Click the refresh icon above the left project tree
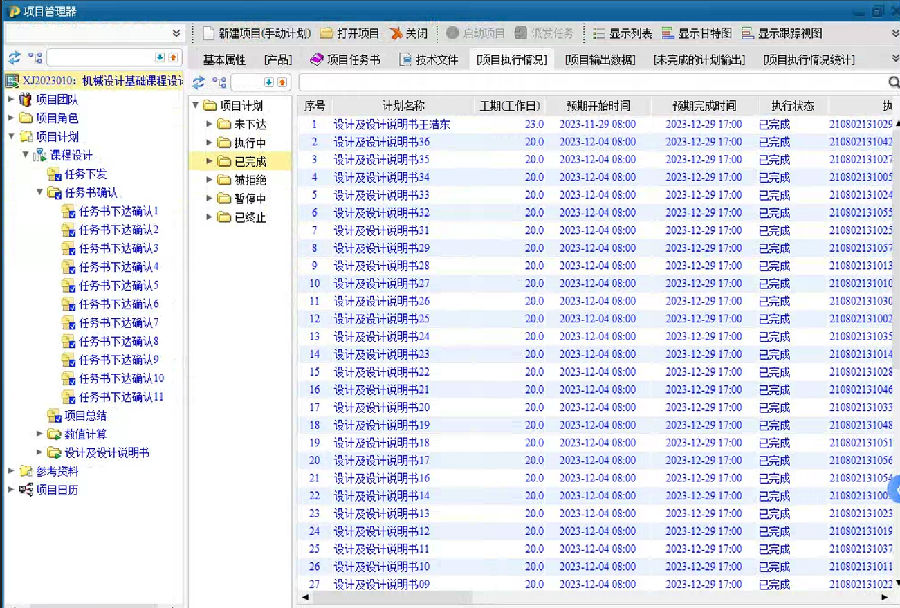The height and width of the screenshot is (608, 900). coord(14,58)
